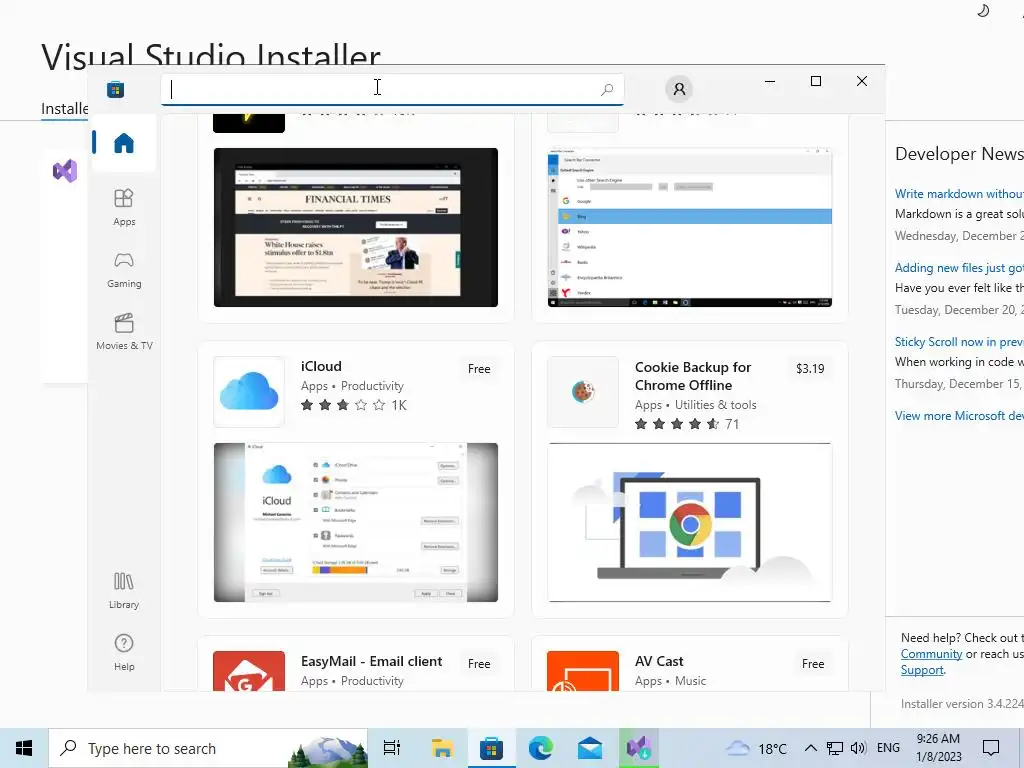Toggle dark mode moon icon in Installer window

[x=983, y=10]
